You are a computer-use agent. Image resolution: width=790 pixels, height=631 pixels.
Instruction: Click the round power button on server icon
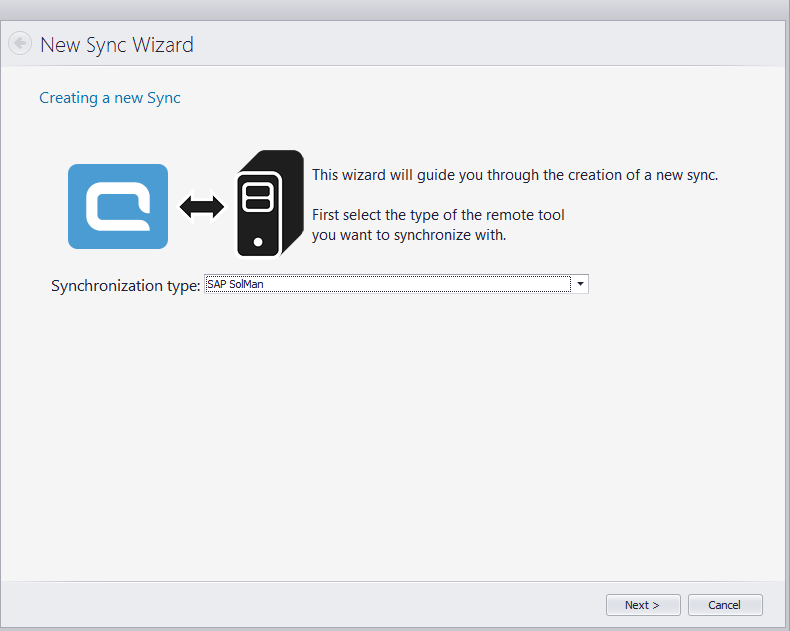coord(258,241)
